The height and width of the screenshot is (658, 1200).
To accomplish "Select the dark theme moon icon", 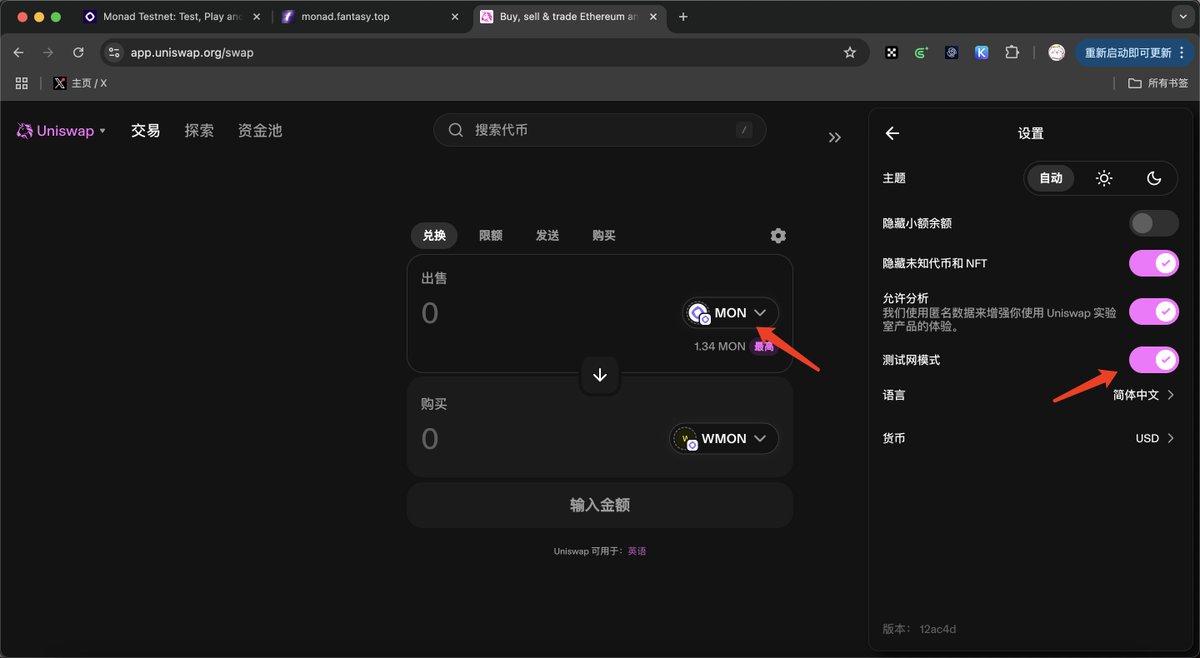I will 1154,178.
